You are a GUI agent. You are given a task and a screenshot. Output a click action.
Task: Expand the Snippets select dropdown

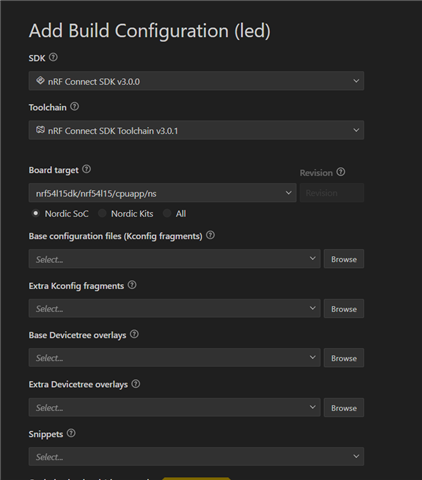196,457
